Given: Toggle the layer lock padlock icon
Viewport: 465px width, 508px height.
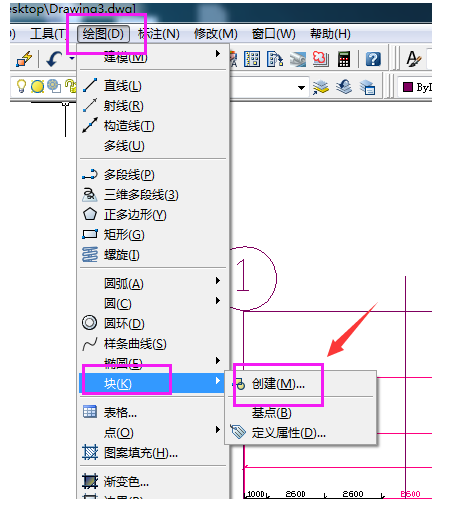Looking at the screenshot, I should tap(70, 86).
